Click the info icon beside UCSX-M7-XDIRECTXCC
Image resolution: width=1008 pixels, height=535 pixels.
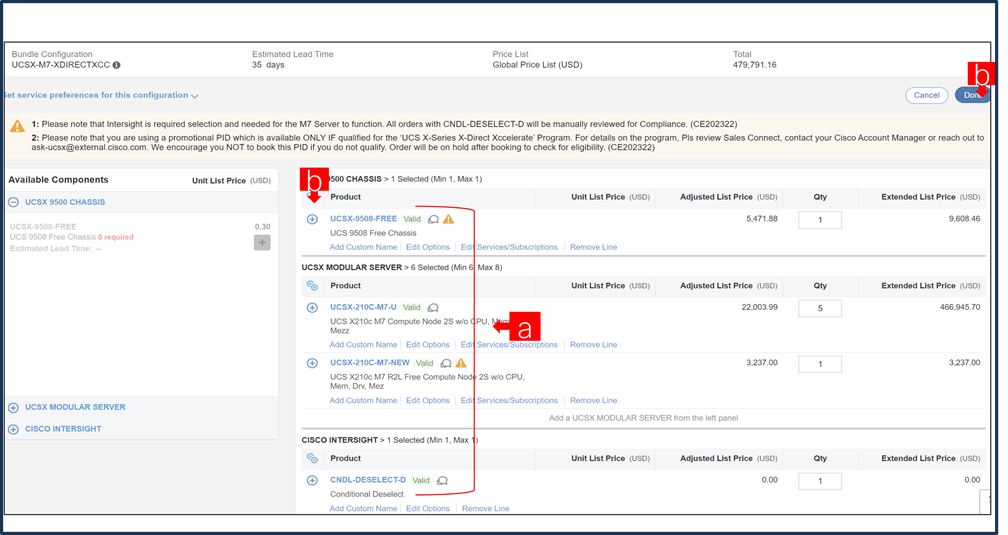116,65
